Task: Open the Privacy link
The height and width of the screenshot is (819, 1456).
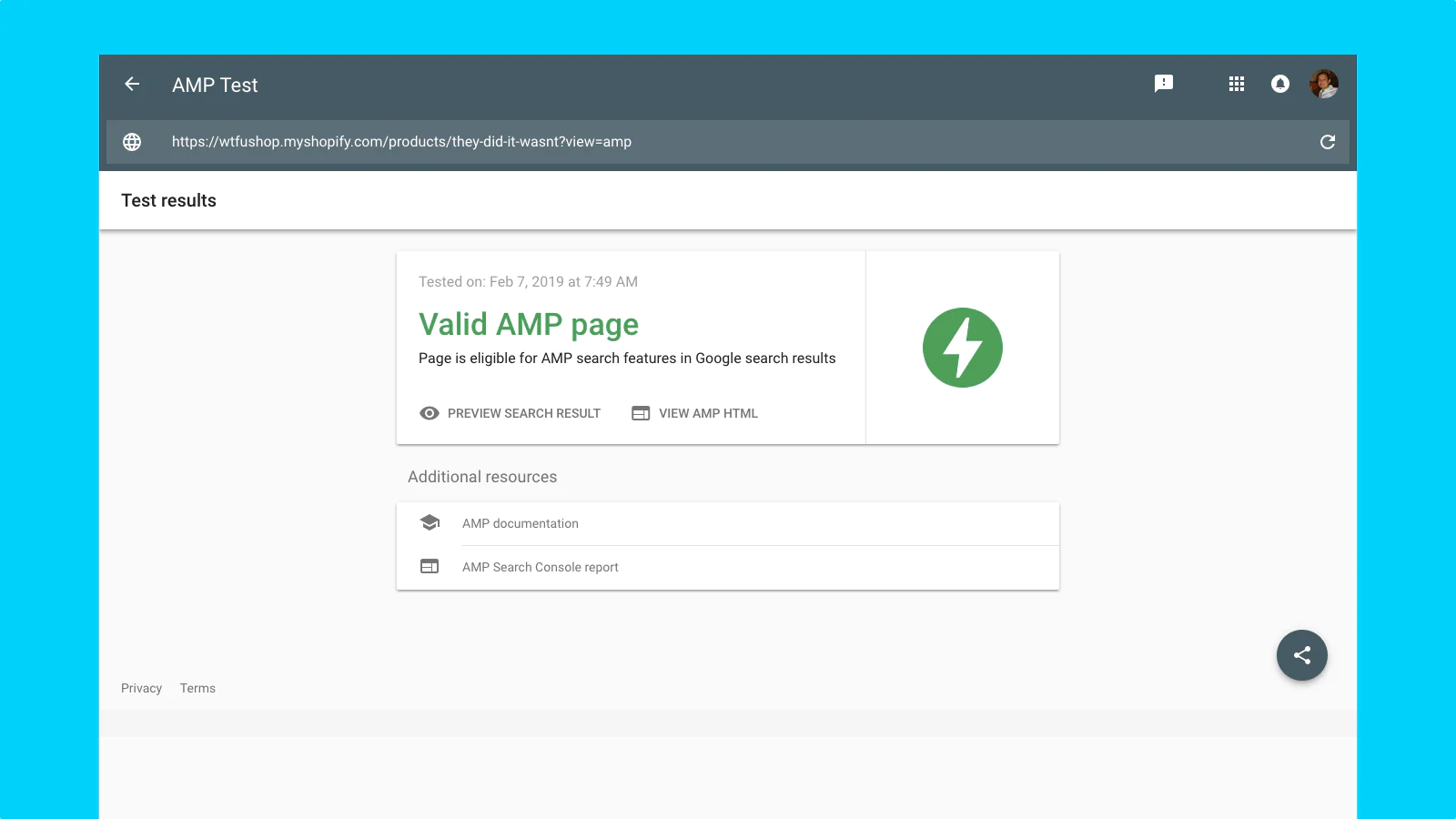Action: click(x=141, y=688)
